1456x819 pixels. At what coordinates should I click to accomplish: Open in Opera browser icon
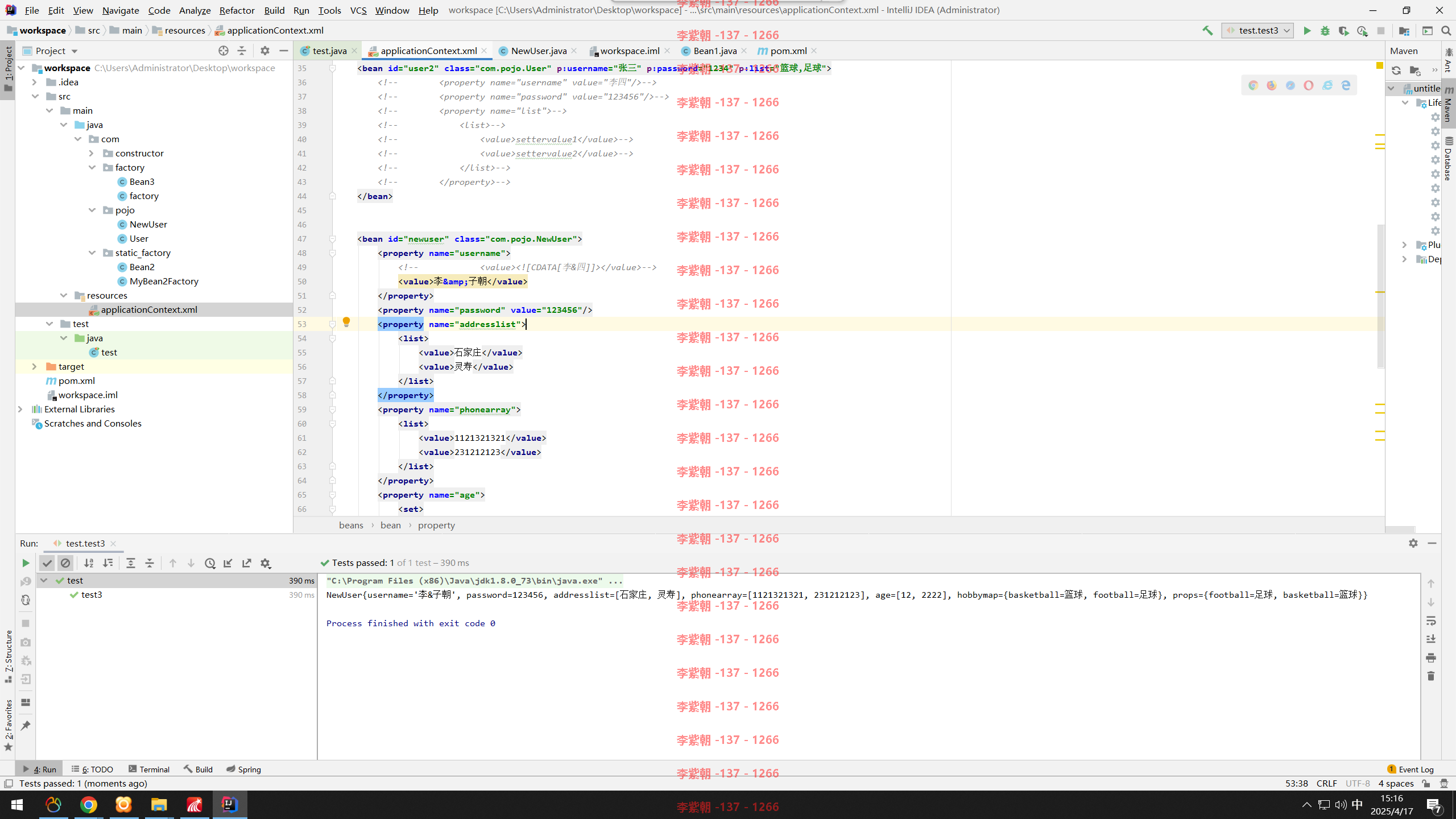pyautogui.click(x=1309, y=85)
